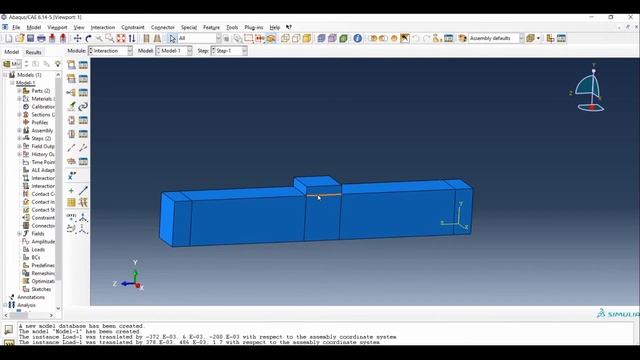This screenshot has height=360, width=640.
Task: Expand the Steps (2) tree node
Action: [x=19, y=138]
